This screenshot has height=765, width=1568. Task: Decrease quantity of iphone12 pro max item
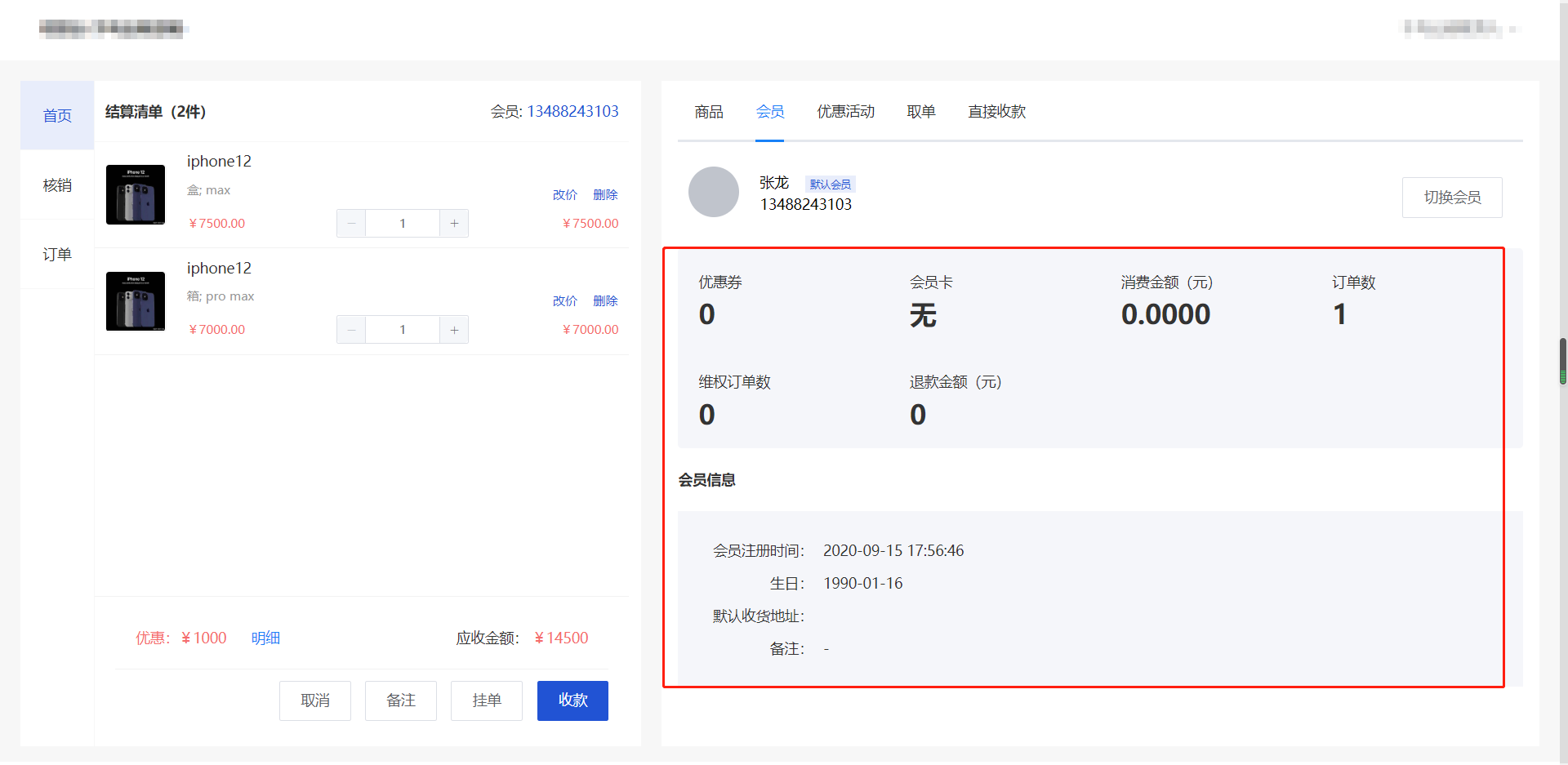[351, 330]
